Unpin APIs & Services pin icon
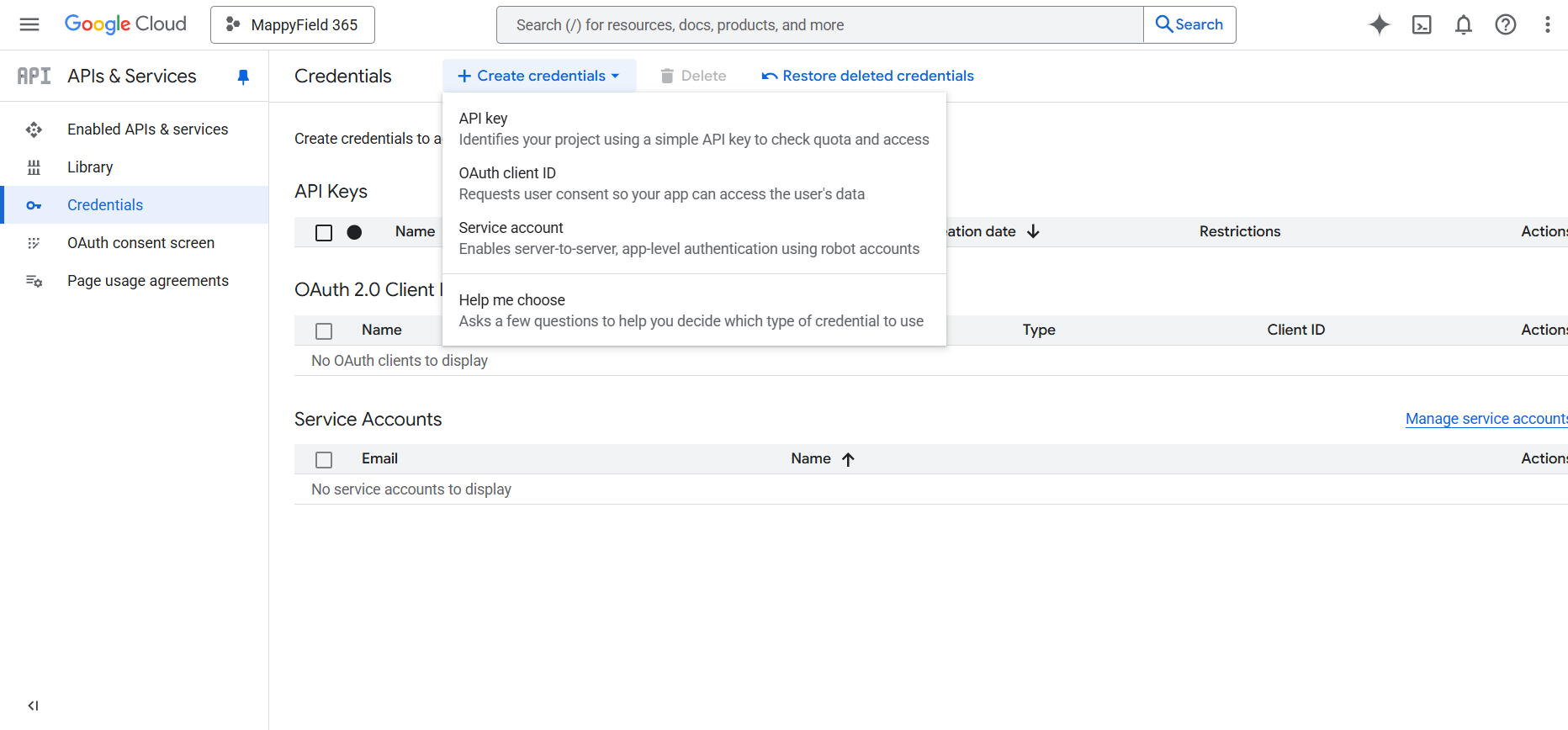Image resolution: width=1568 pixels, height=730 pixels. [x=243, y=77]
